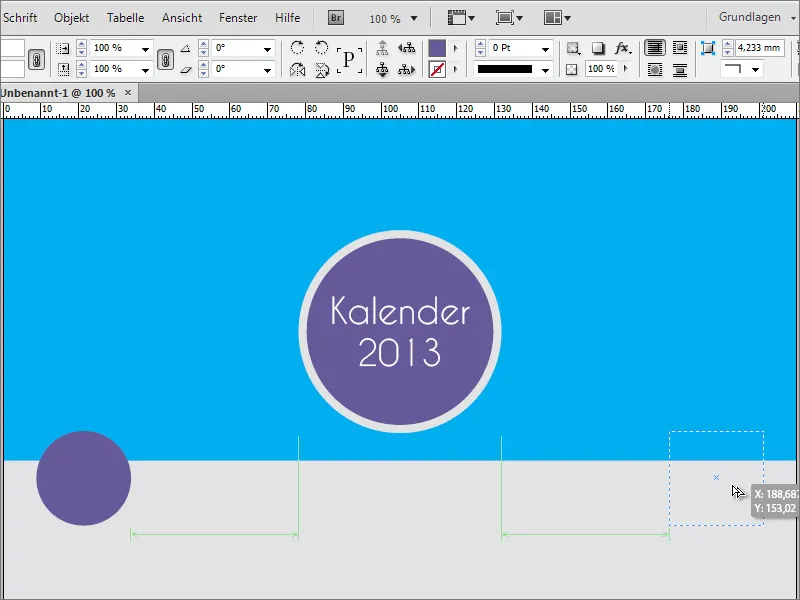This screenshot has width=800, height=600.
Task: Launch Adobe Bridge with the Br icon
Action: pos(336,18)
